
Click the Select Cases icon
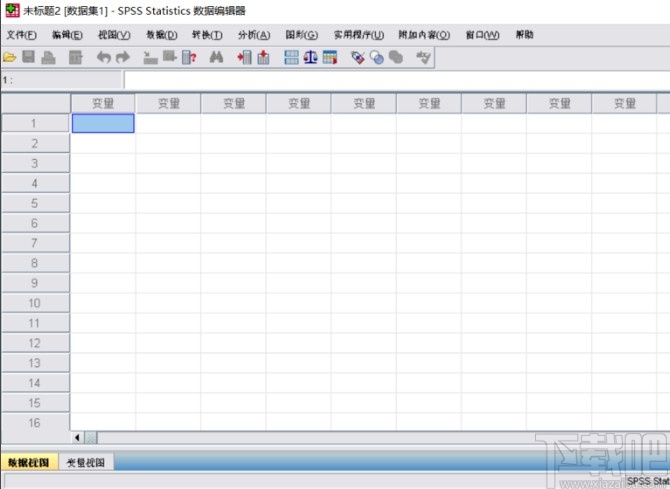coord(330,57)
